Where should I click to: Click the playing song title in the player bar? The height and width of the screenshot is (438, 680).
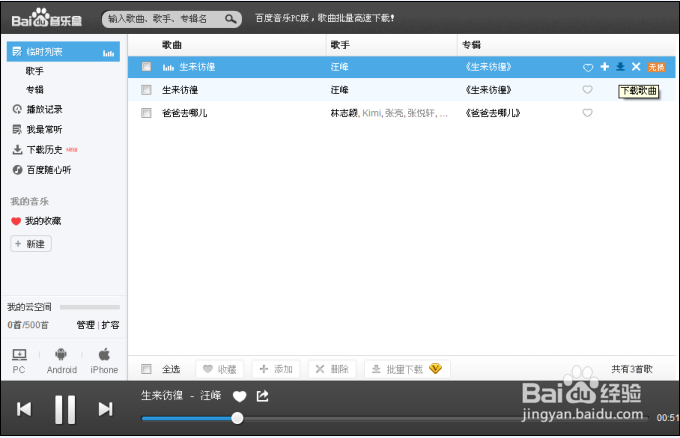(162, 396)
